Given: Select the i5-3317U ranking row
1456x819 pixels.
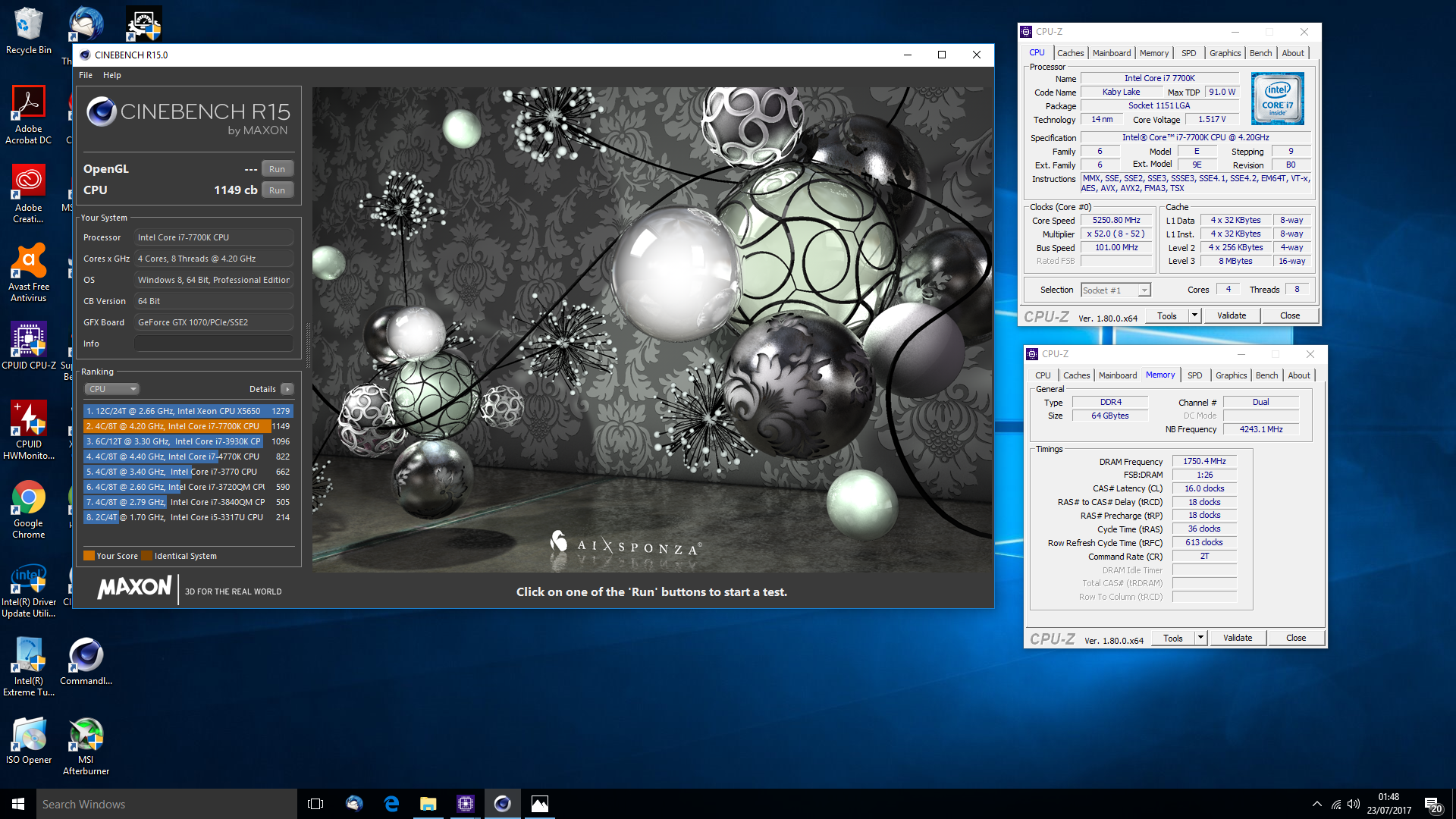Looking at the screenshot, I should [x=188, y=517].
